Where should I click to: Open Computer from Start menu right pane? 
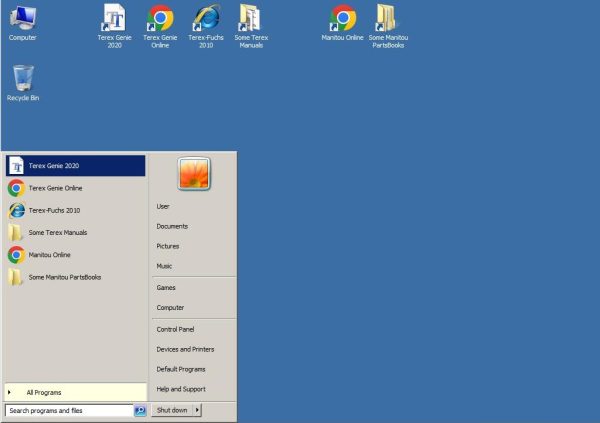[170, 307]
